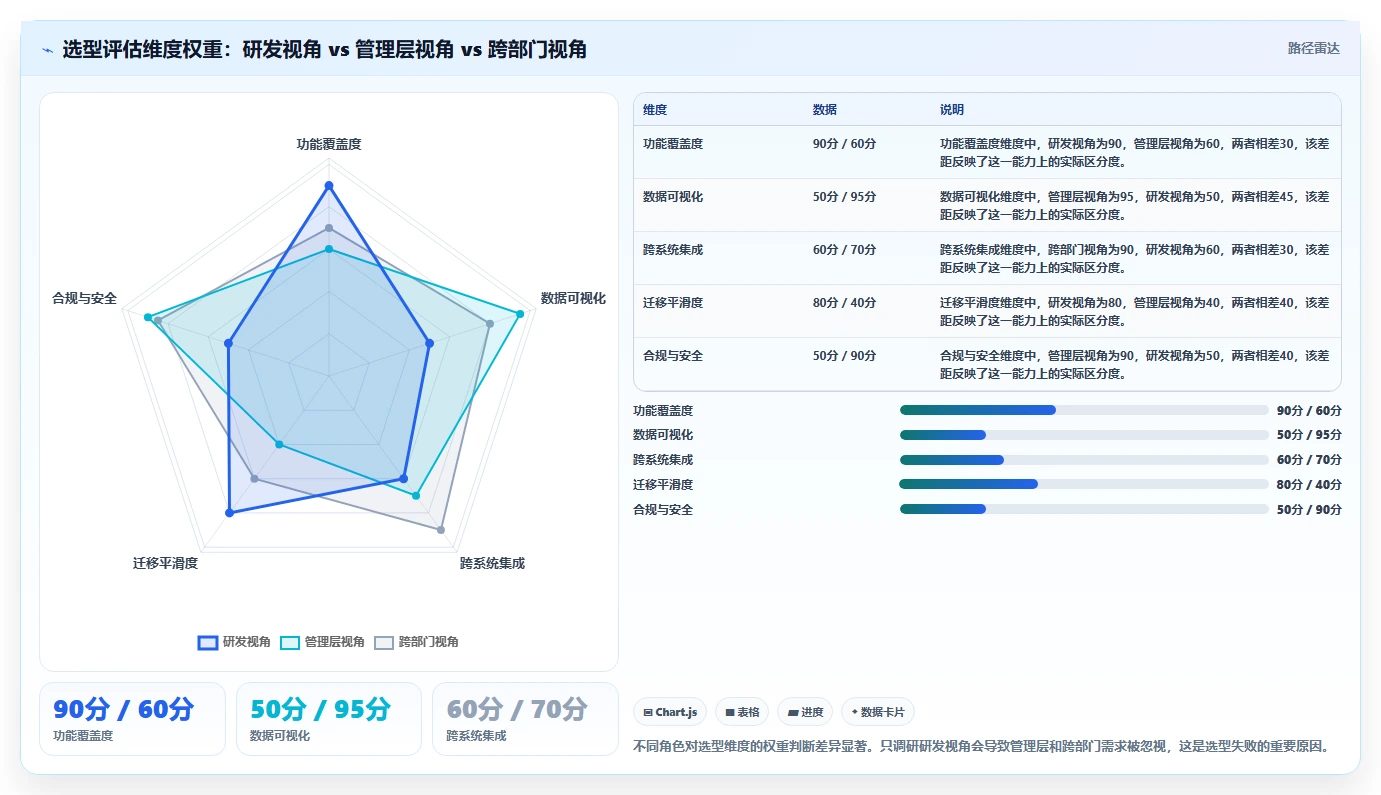Click the lightning icon beside the title
Image resolution: width=1381 pixels, height=795 pixels.
pos(47,49)
